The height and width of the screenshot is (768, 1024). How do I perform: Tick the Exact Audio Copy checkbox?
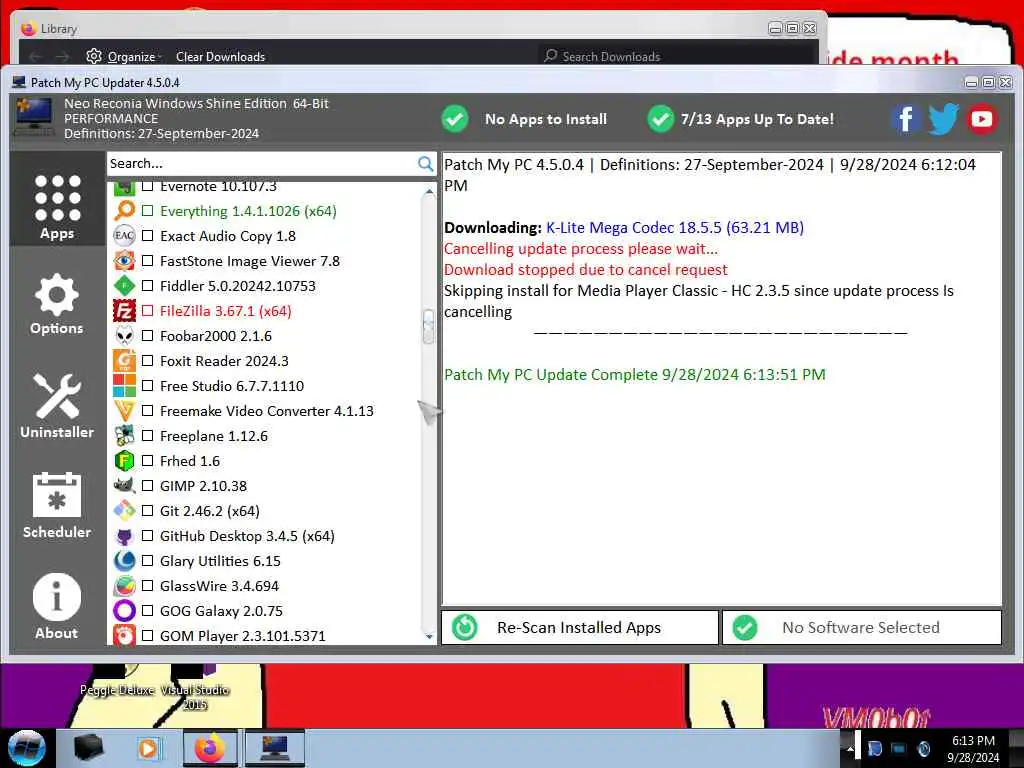click(x=148, y=236)
